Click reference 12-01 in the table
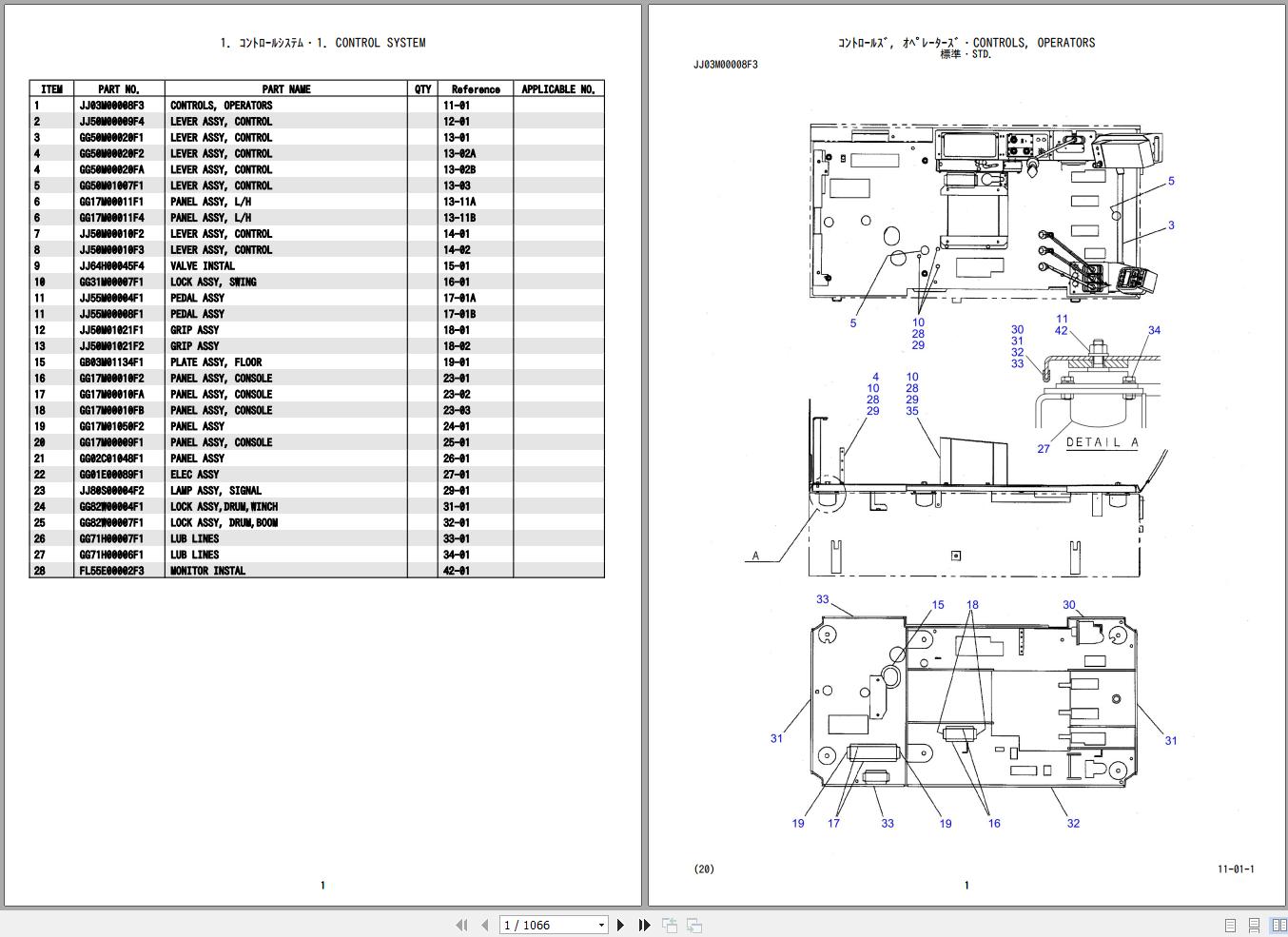 point(457,122)
